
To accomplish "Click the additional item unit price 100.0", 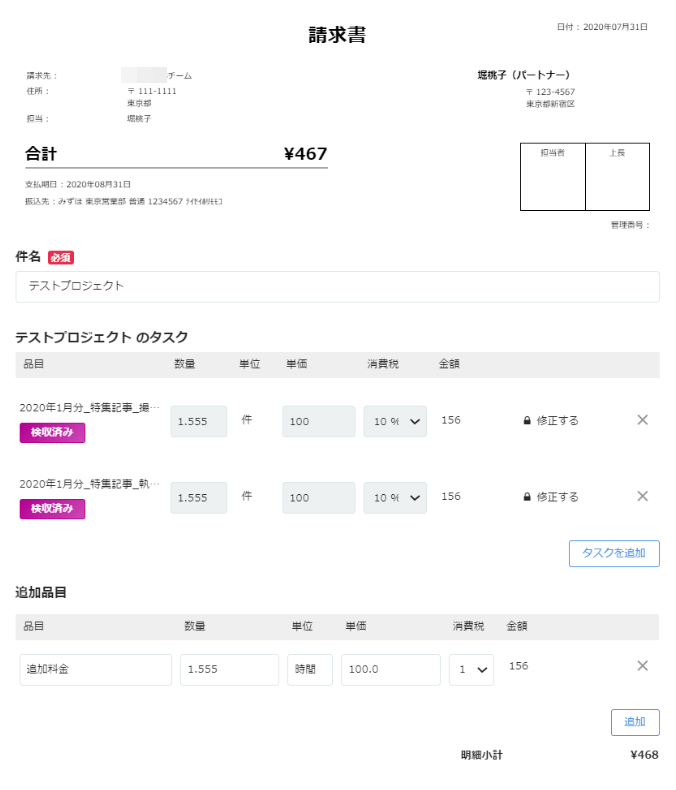I will click(390, 670).
